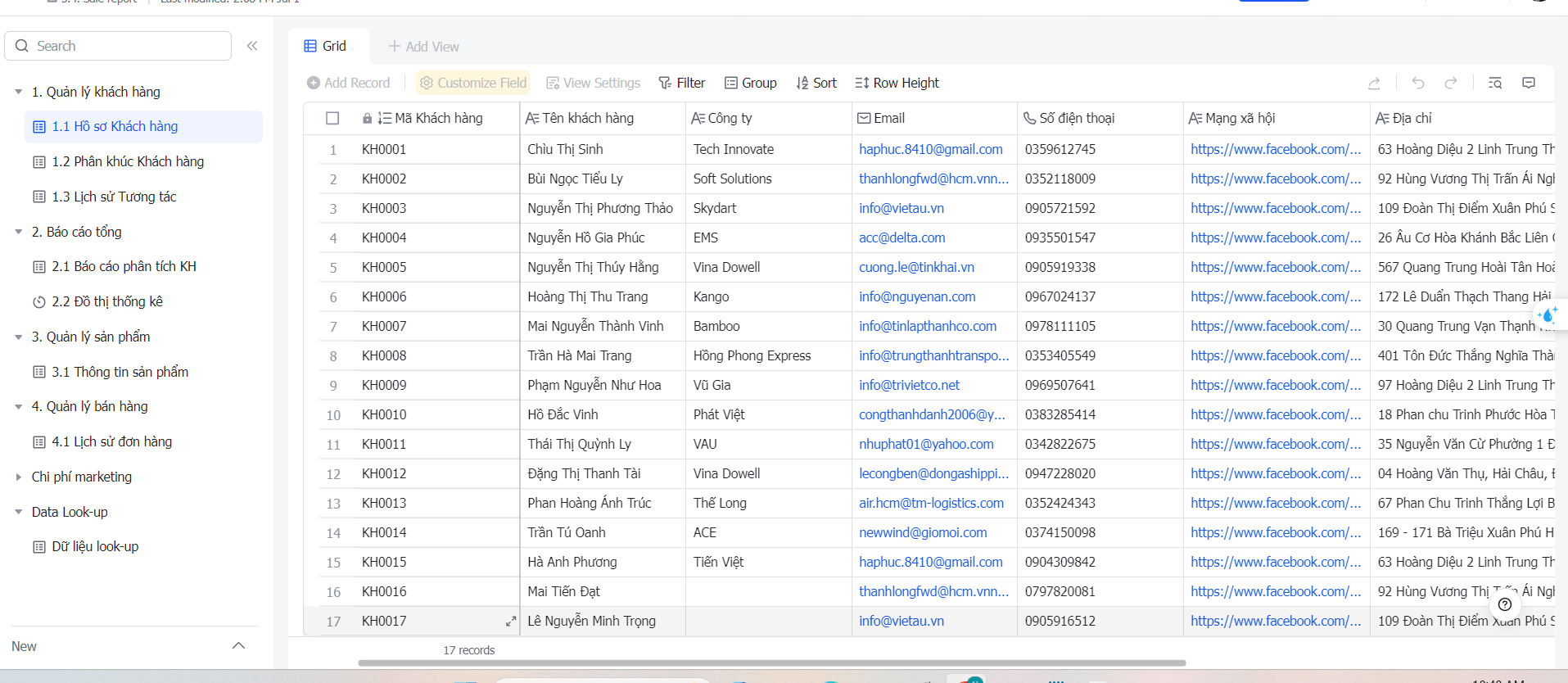Select company cell 'Tiến Việt'
The height and width of the screenshot is (683, 1568).
point(769,562)
